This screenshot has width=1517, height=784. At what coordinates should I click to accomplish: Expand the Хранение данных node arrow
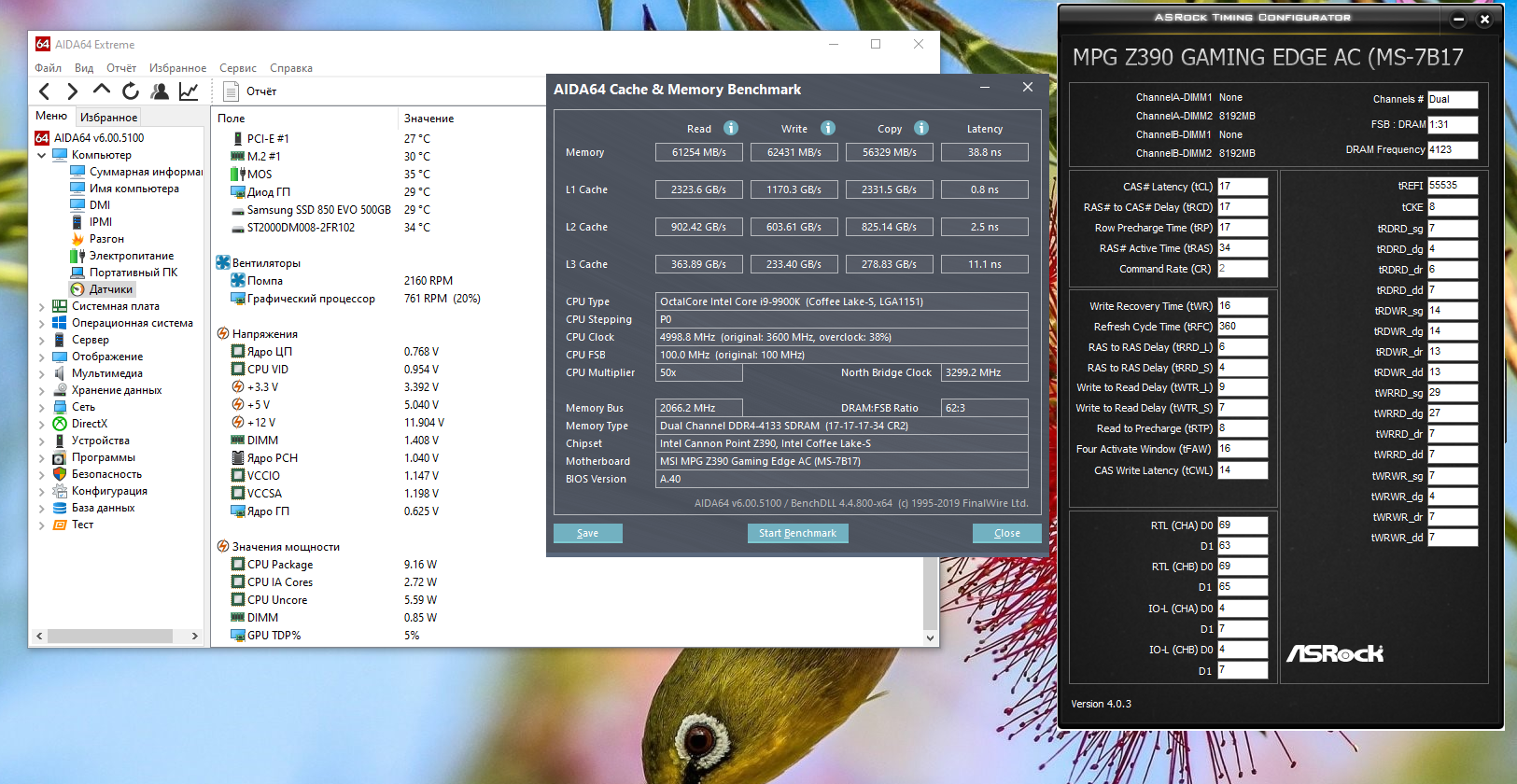pyautogui.click(x=42, y=390)
